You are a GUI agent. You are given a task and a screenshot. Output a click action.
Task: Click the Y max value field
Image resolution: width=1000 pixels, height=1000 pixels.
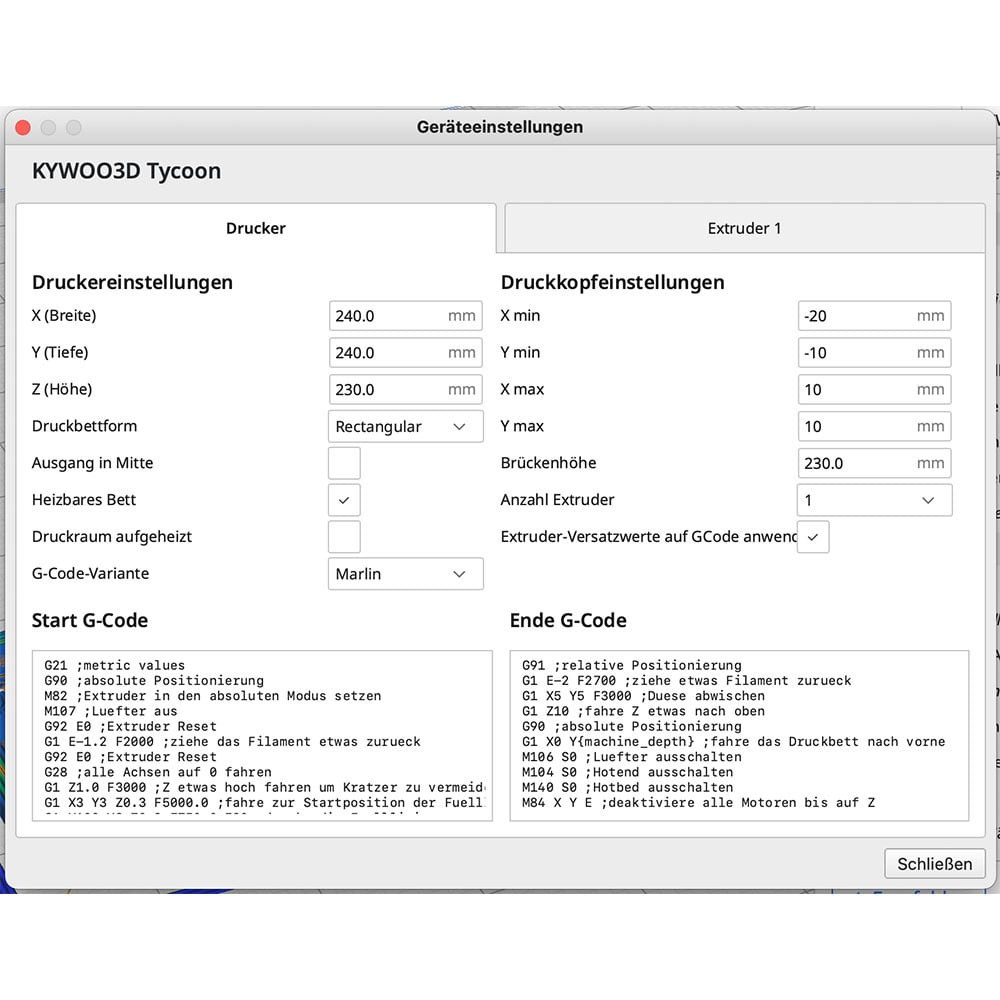click(x=874, y=427)
